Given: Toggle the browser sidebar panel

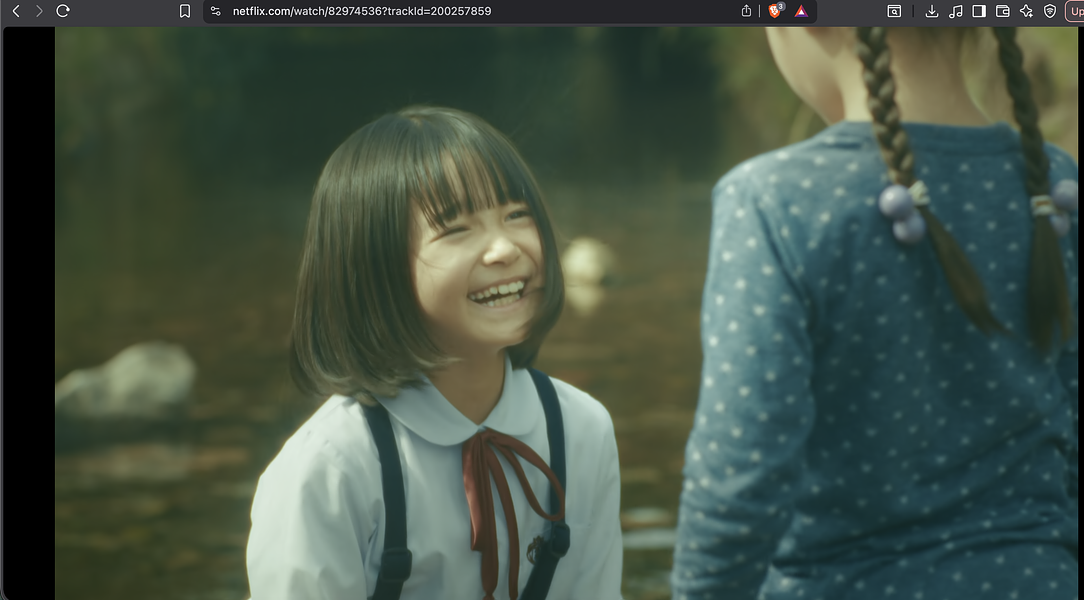Looking at the screenshot, I should (x=979, y=11).
